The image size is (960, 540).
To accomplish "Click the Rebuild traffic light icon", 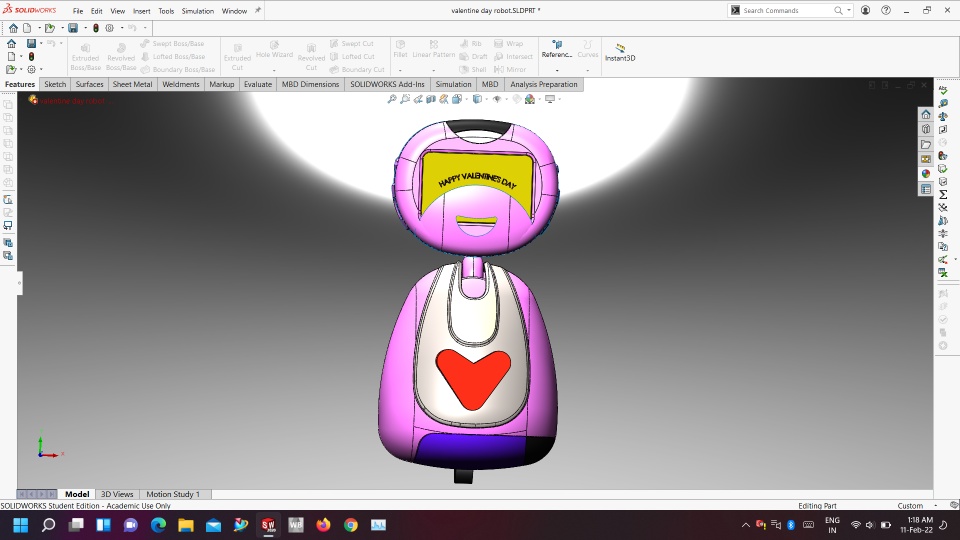I will coord(96,28).
